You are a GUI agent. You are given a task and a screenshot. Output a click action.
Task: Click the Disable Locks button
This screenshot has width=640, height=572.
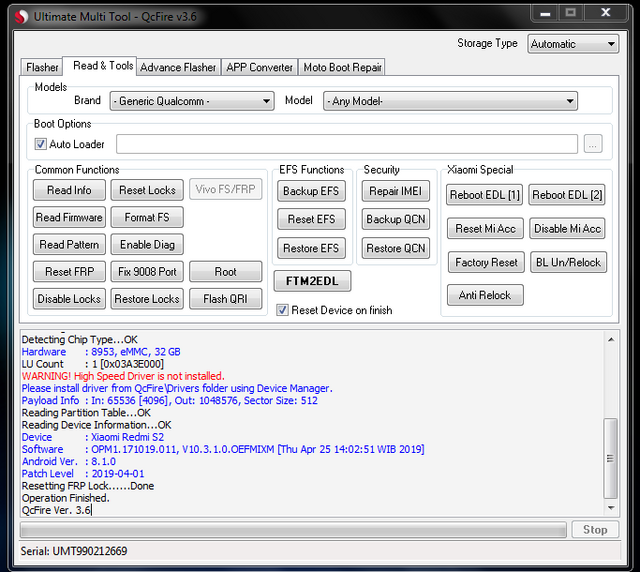pyautogui.click(x=69, y=299)
